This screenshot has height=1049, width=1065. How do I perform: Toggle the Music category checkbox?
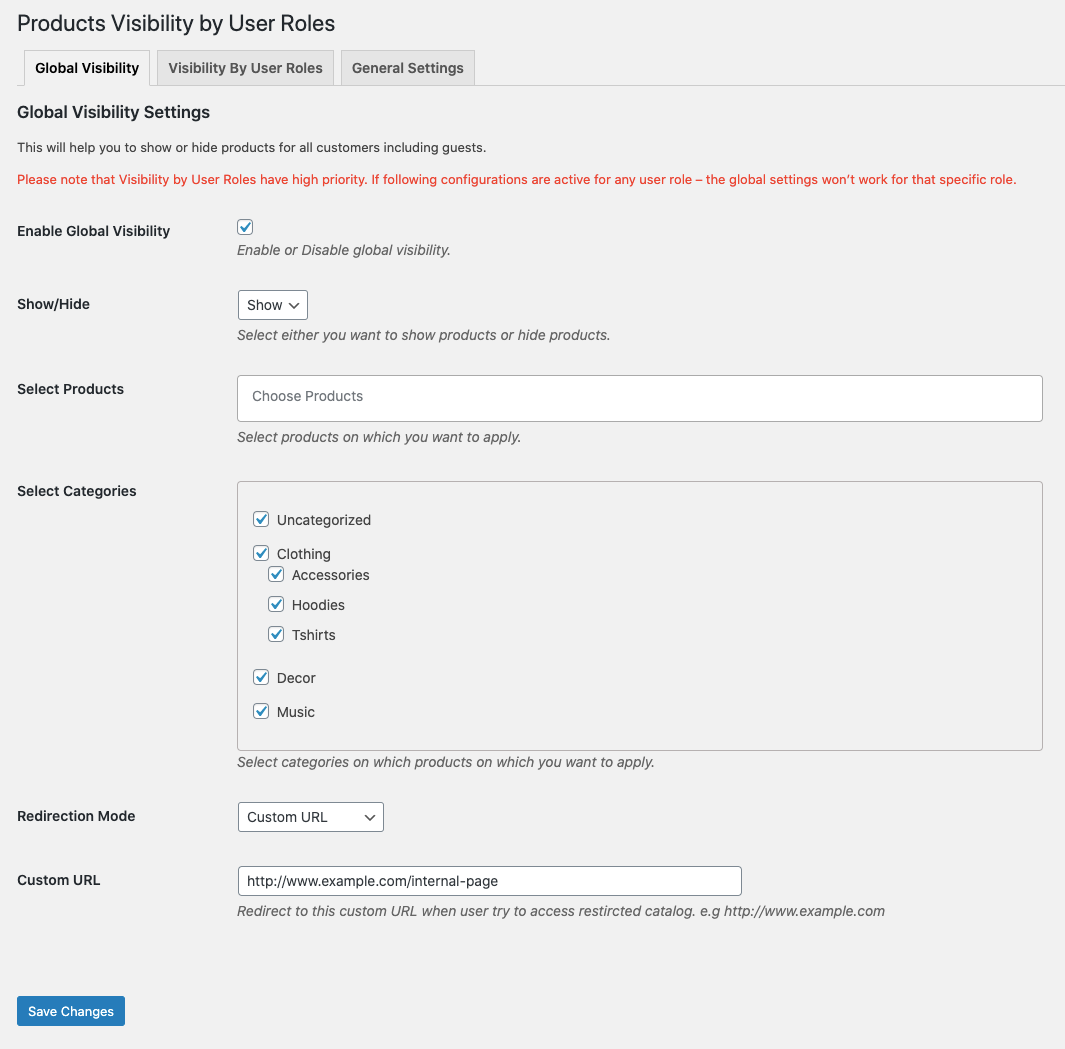(261, 711)
